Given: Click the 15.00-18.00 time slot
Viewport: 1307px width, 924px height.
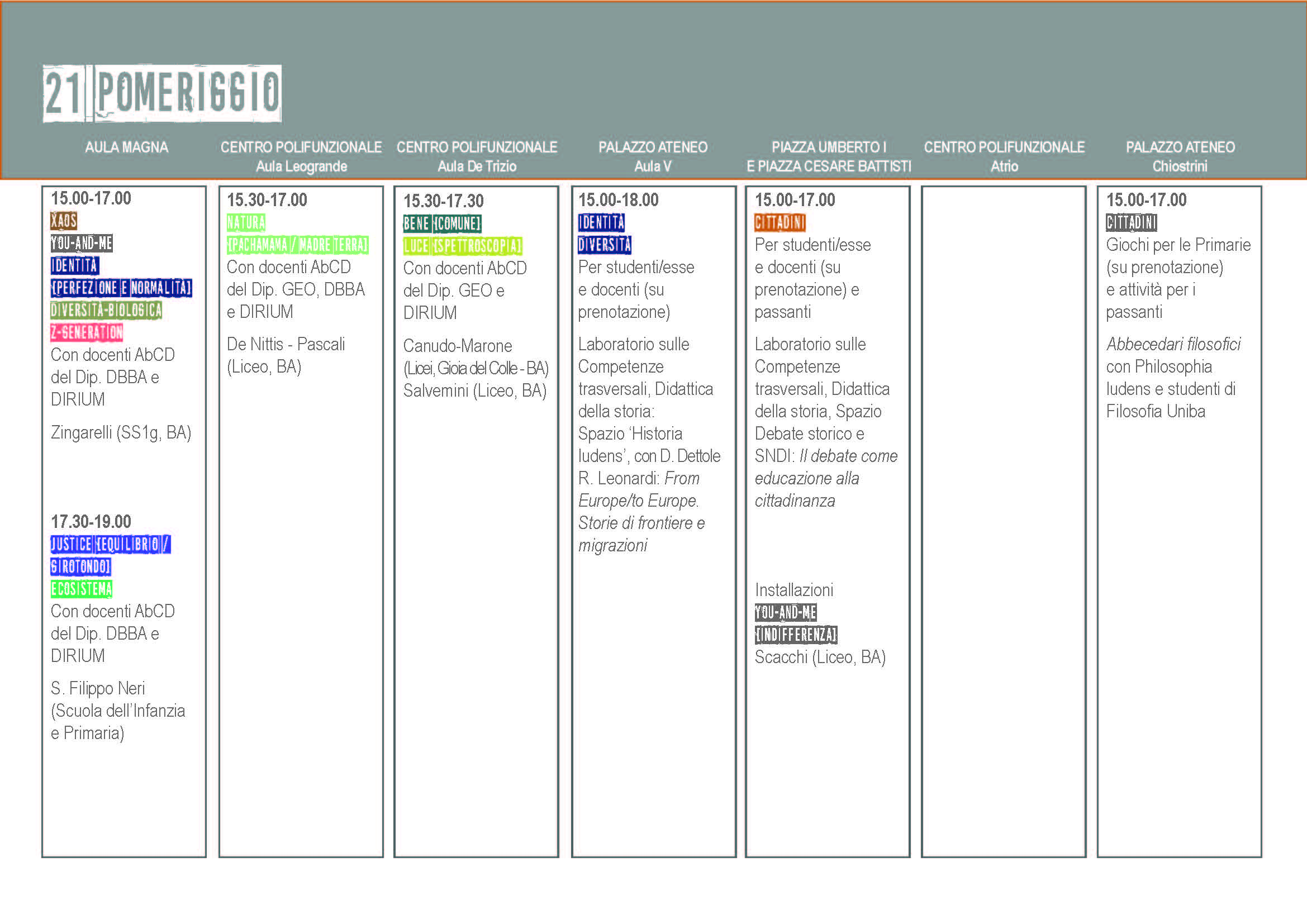Looking at the screenshot, I should click(x=618, y=201).
